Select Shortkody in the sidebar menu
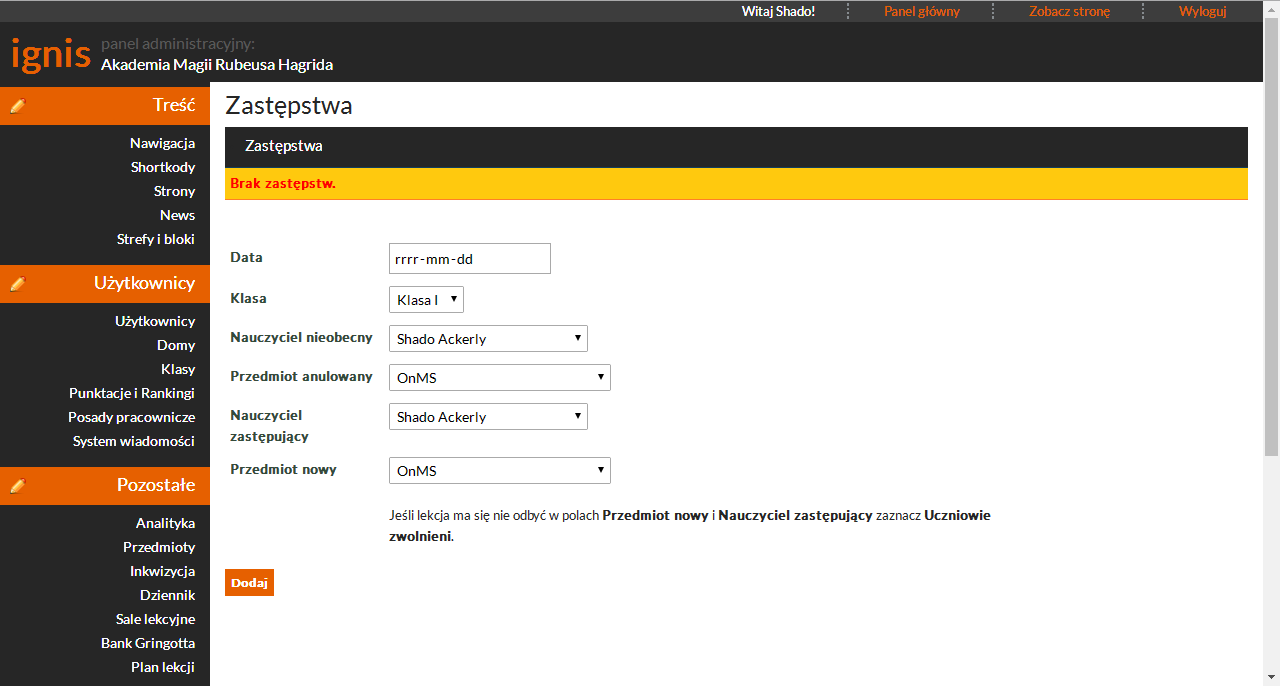 [162, 167]
